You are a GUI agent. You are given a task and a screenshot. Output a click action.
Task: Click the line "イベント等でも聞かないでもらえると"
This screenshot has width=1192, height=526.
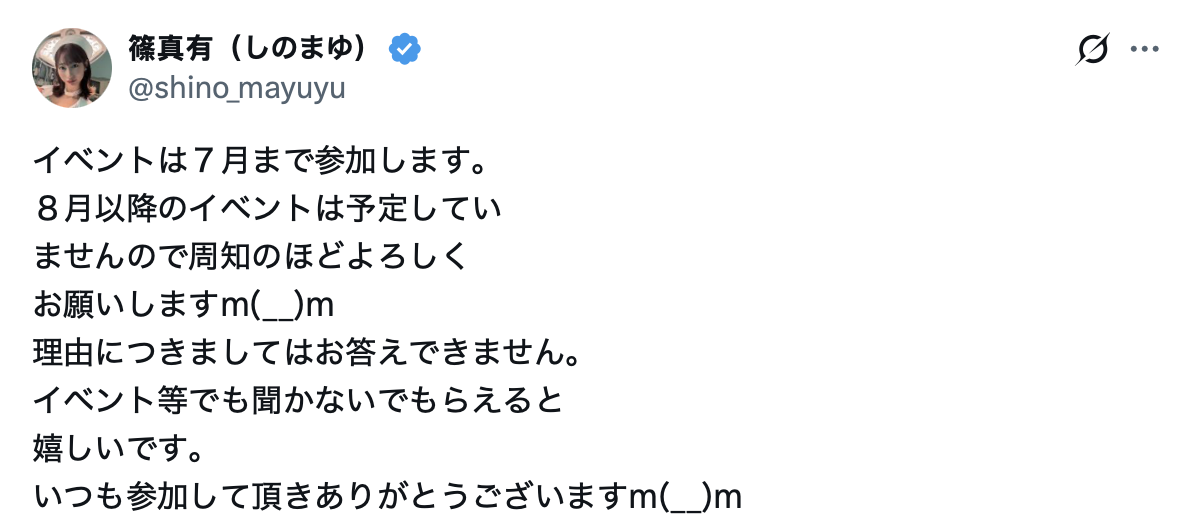(x=299, y=401)
